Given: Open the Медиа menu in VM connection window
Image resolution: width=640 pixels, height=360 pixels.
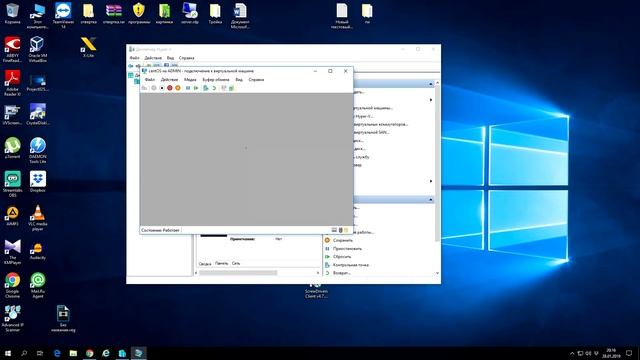Looking at the screenshot, I should pyautogui.click(x=190, y=80).
